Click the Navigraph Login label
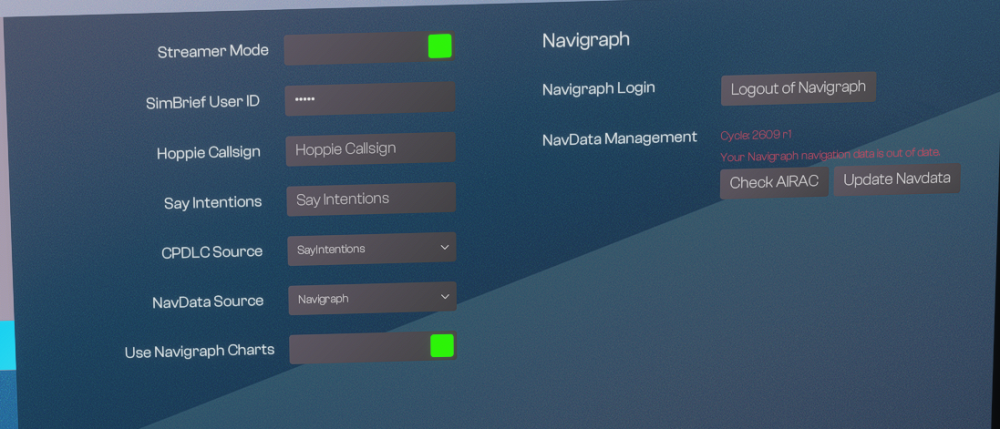Viewport: 1000px width, 429px height. (599, 89)
